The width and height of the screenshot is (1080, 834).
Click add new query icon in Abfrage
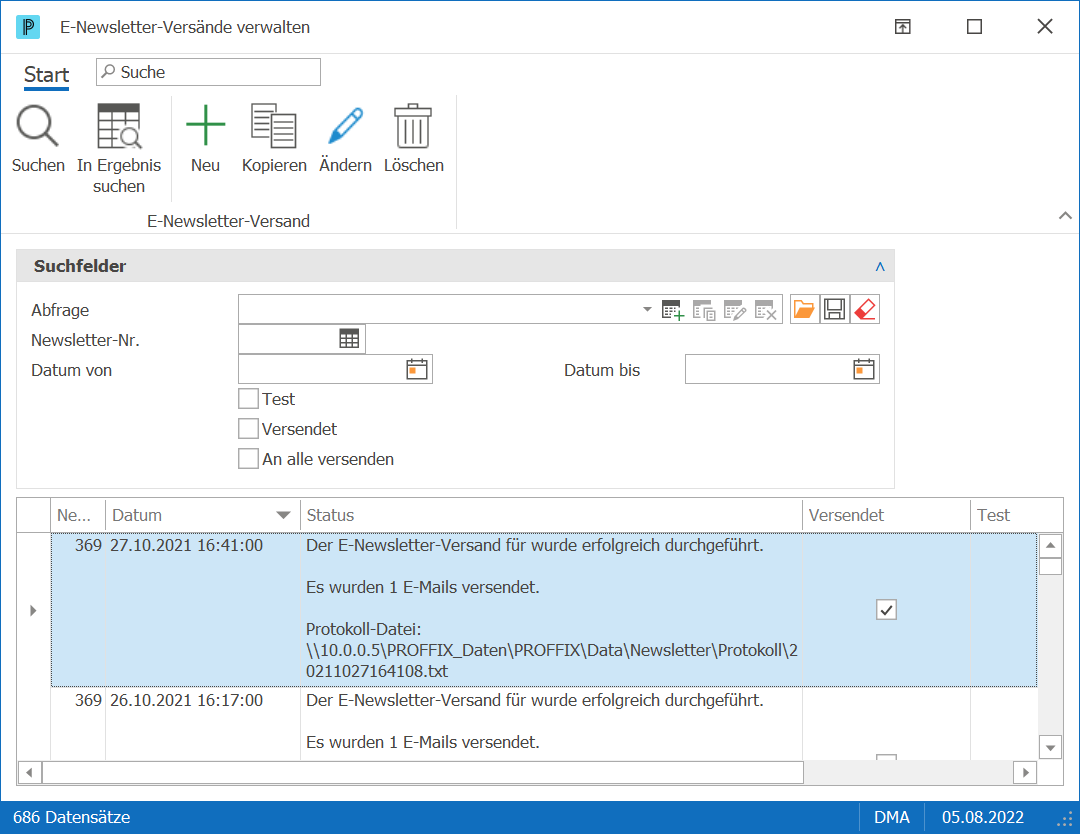(x=672, y=310)
